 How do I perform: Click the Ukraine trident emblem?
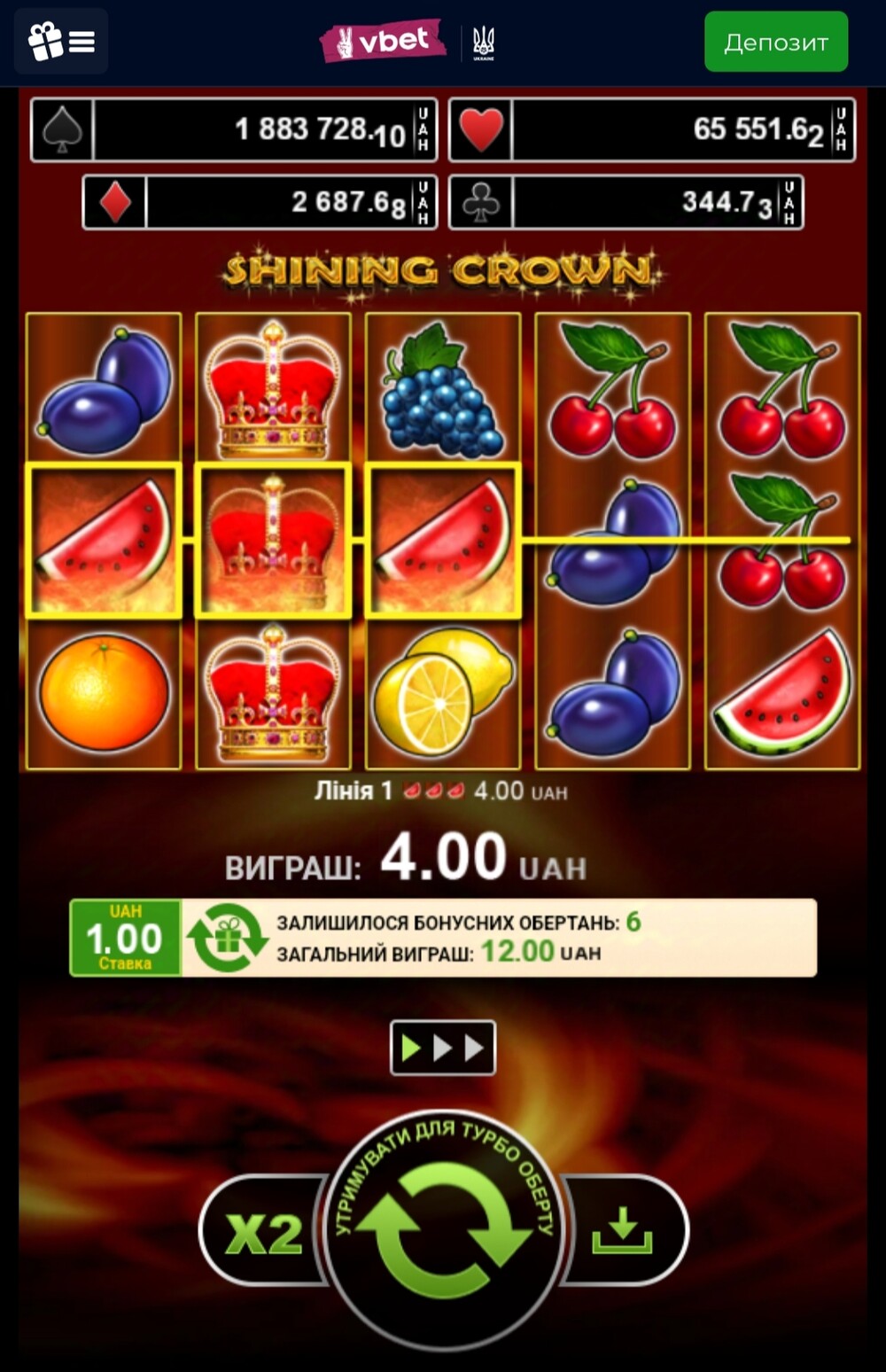pyautogui.click(x=484, y=42)
